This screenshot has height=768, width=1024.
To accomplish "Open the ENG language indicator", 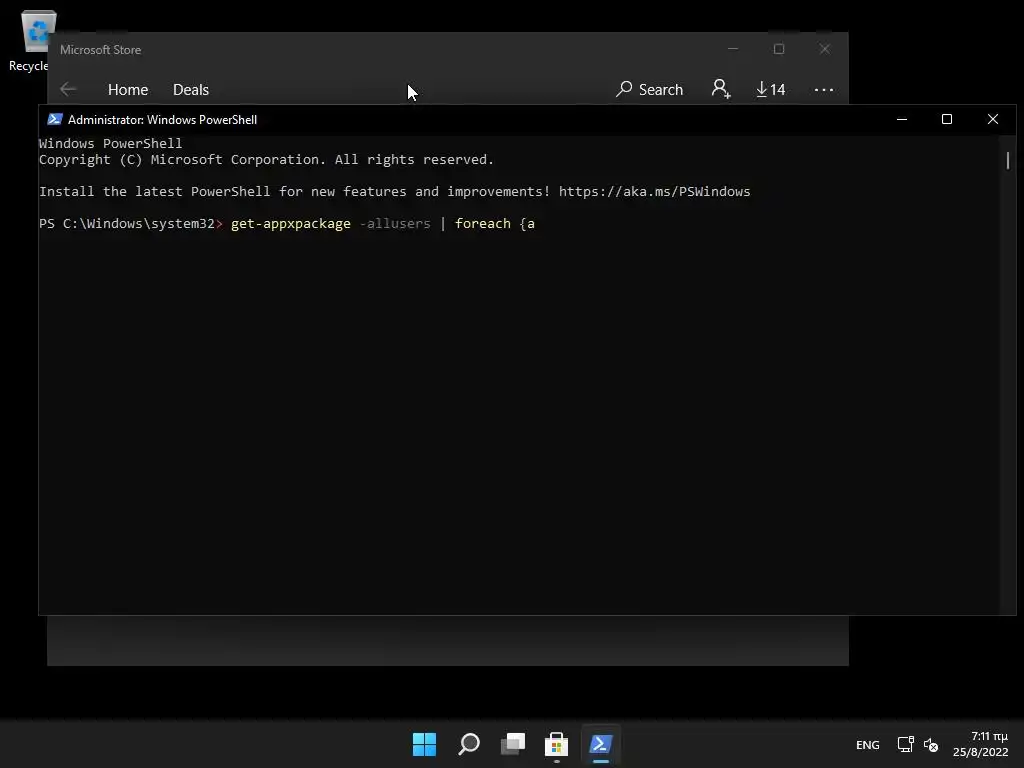I will [x=867, y=745].
